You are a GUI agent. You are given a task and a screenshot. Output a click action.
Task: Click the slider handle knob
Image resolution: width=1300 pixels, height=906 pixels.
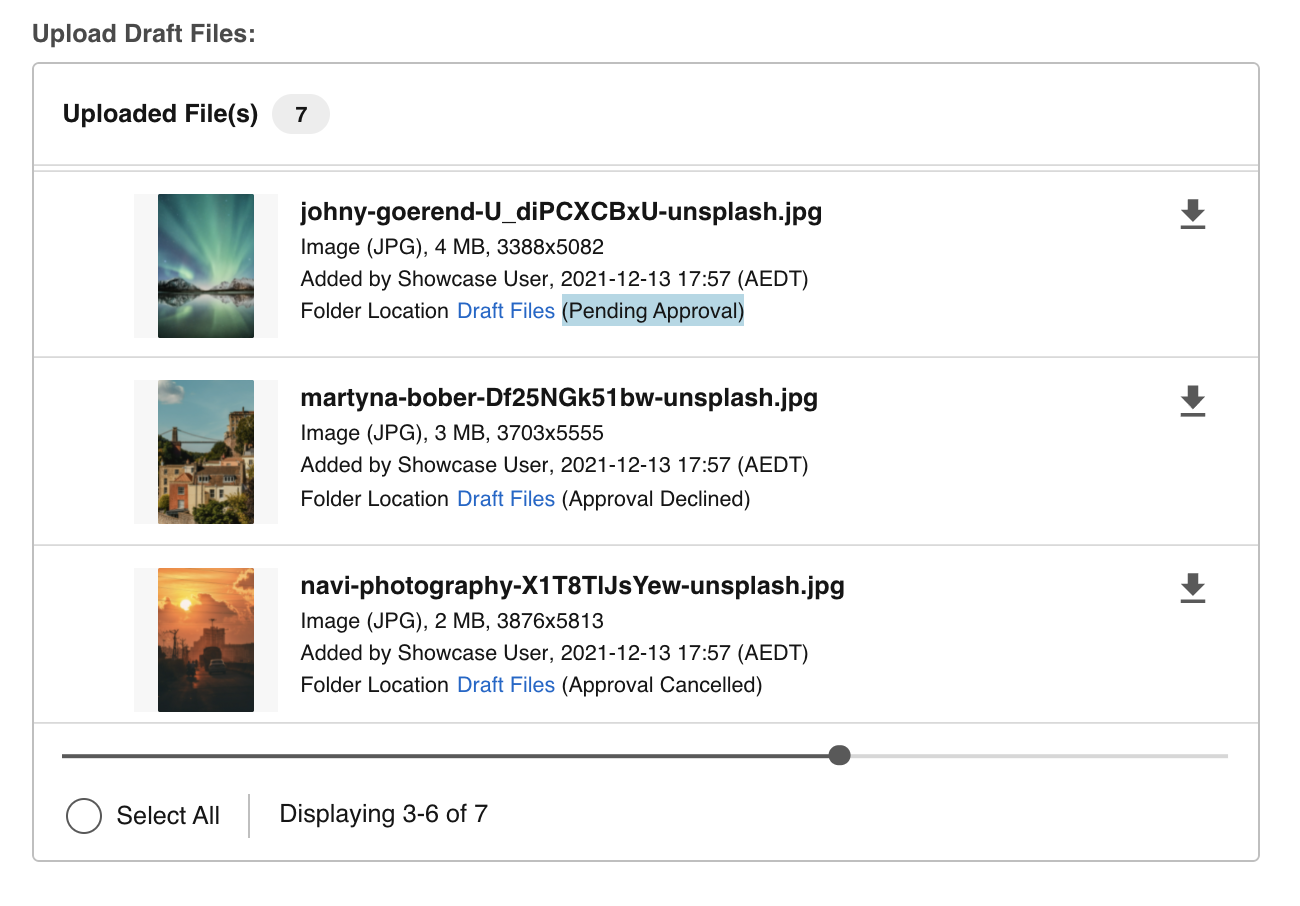pos(840,755)
